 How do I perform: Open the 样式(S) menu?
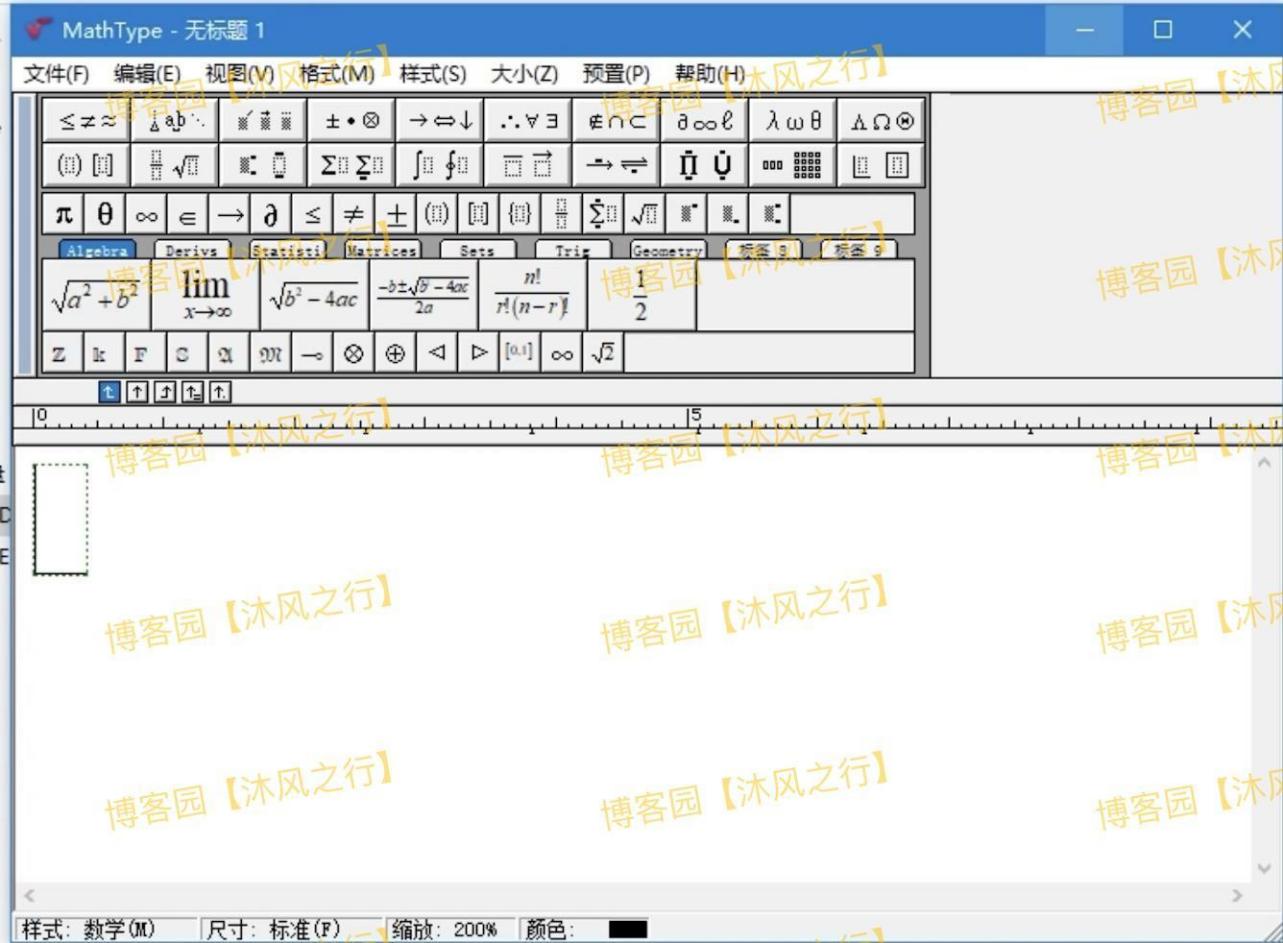[x=433, y=74]
